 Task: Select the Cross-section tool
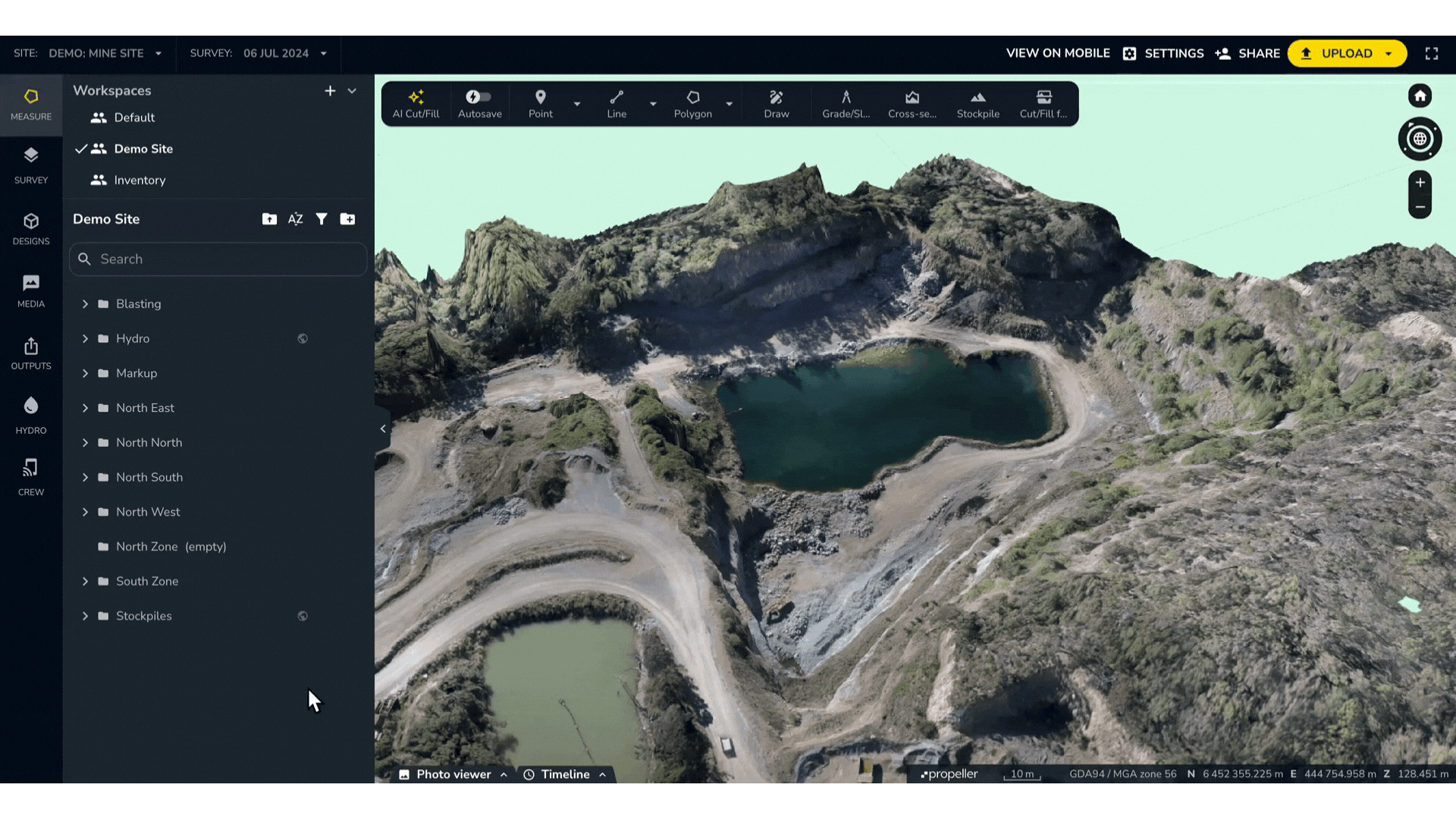pyautogui.click(x=912, y=104)
